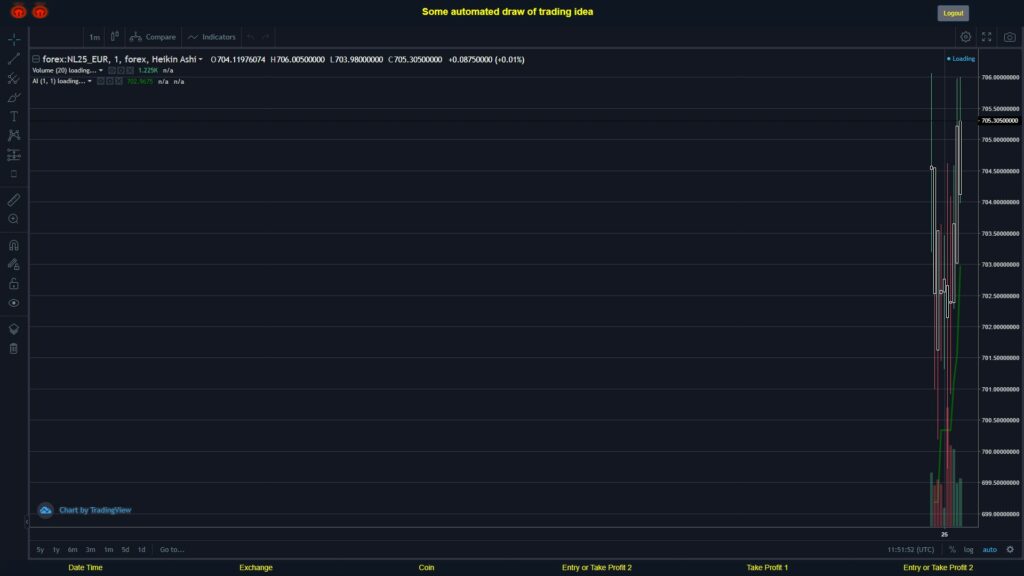This screenshot has height=576, width=1024.
Task: Click the Date Time column header
Action: point(86,568)
